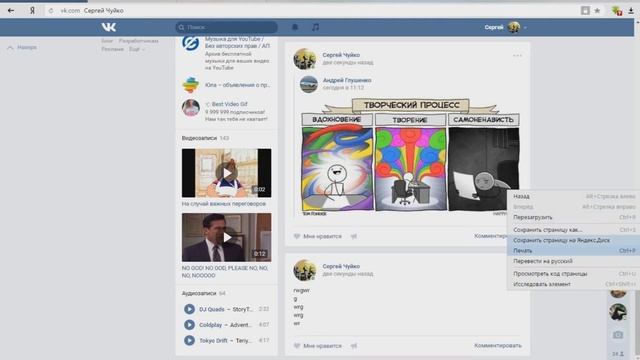
Task: Open the Yandex home button
Action: 32,11
